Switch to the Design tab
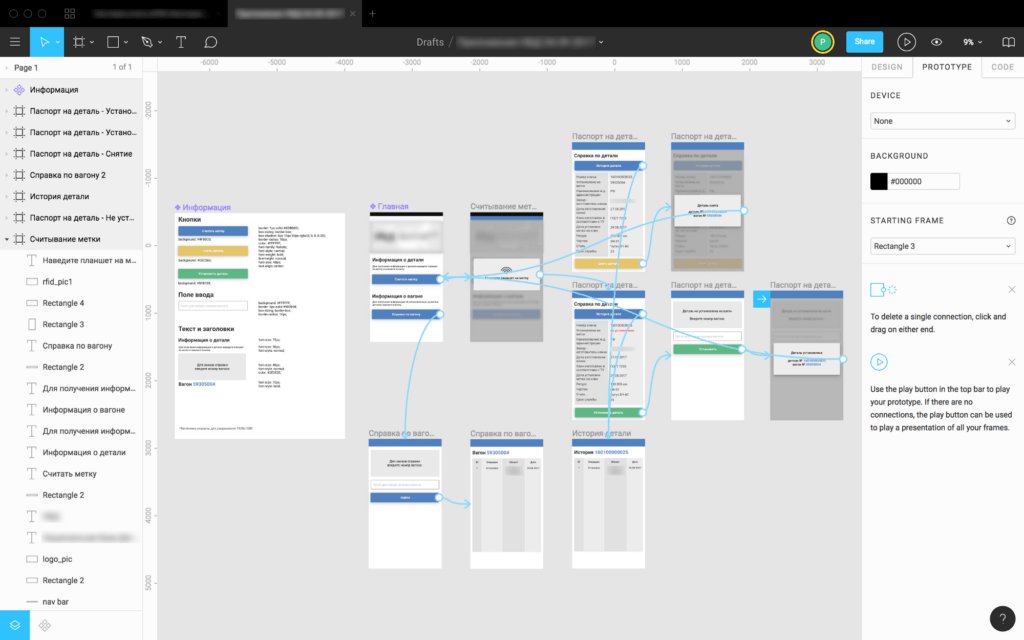Image resolution: width=1024 pixels, height=640 pixels. coord(886,67)
